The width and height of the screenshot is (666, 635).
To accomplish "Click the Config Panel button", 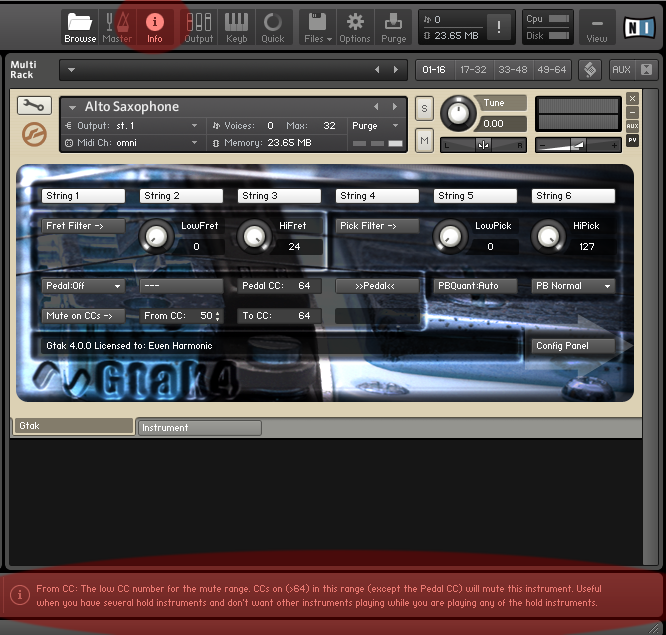I will click(x=573, y=346).
